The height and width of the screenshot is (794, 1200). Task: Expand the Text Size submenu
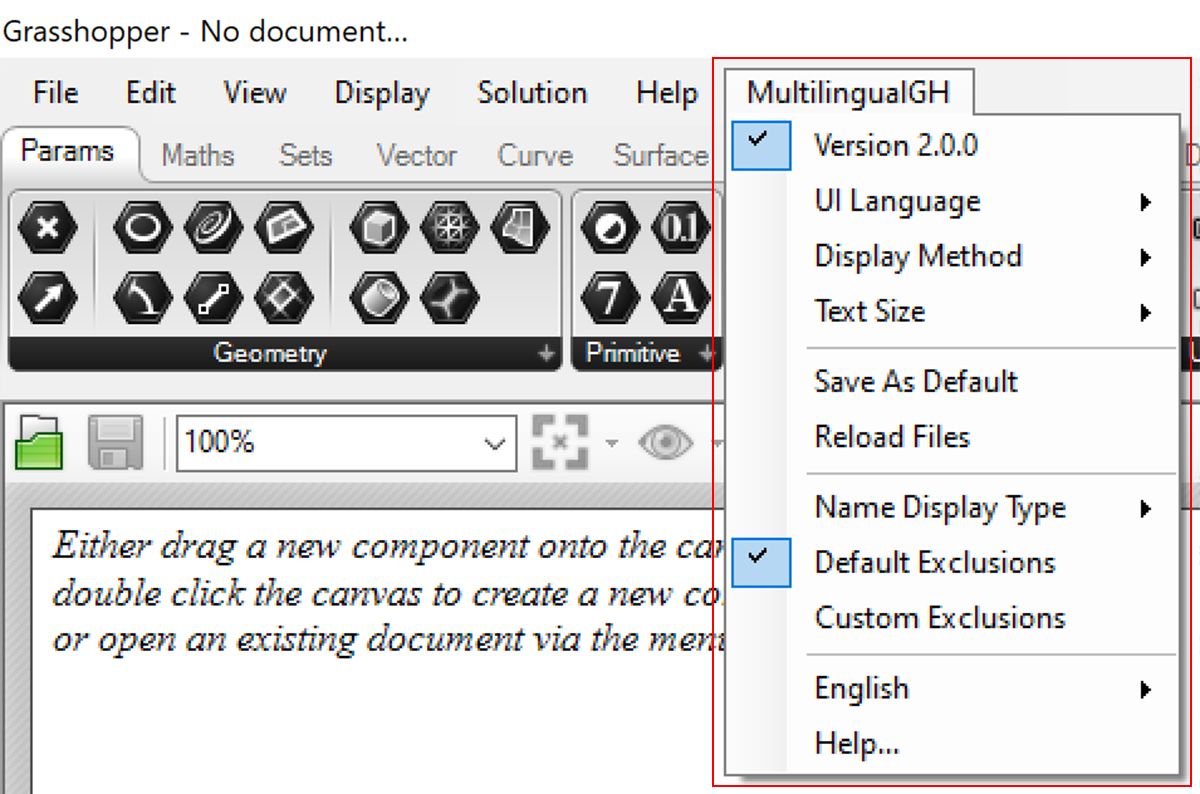point(953,312)
